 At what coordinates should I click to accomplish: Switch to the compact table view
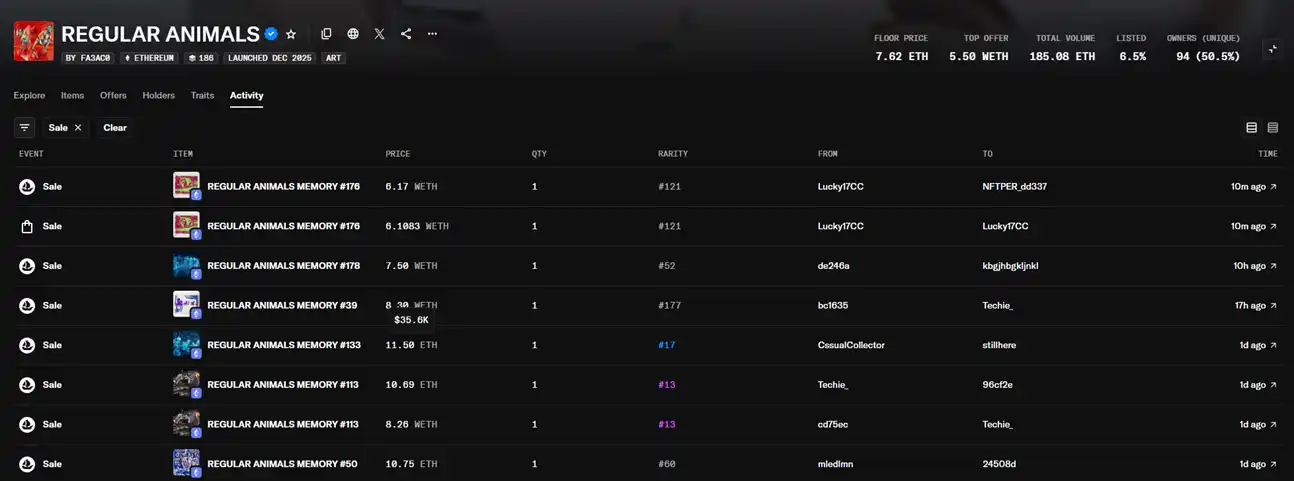[x=1273, y=128]
